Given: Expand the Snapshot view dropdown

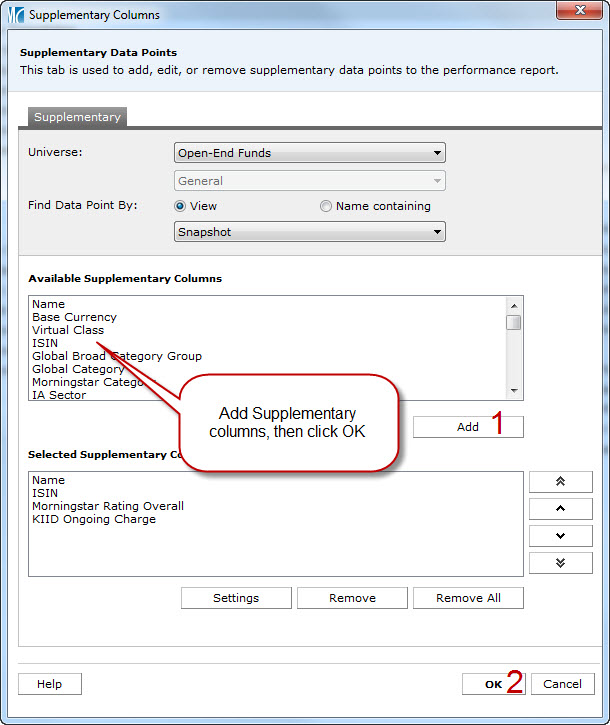Looking at the screenshot, I should point(310,232).
